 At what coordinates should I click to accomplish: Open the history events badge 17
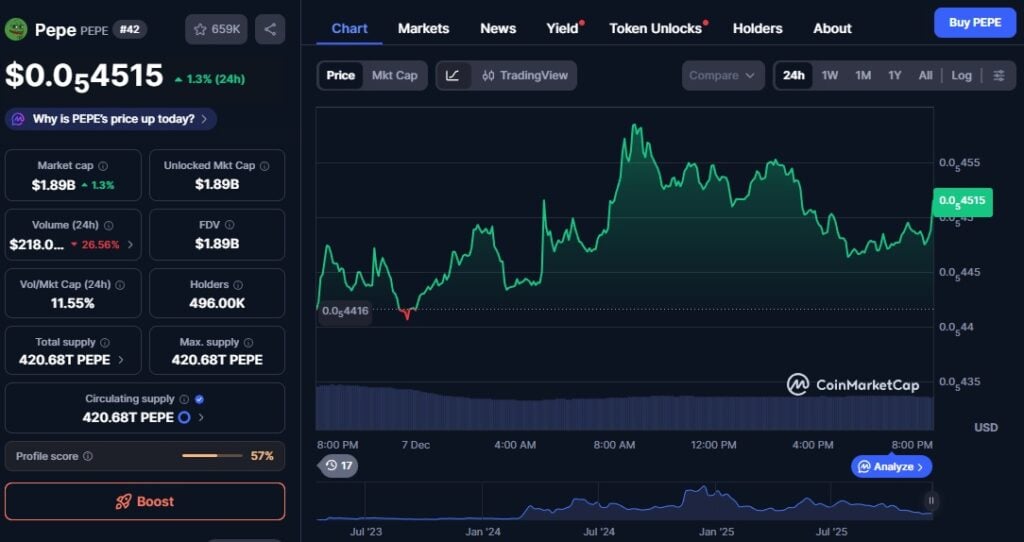click(x=338, y=466)
